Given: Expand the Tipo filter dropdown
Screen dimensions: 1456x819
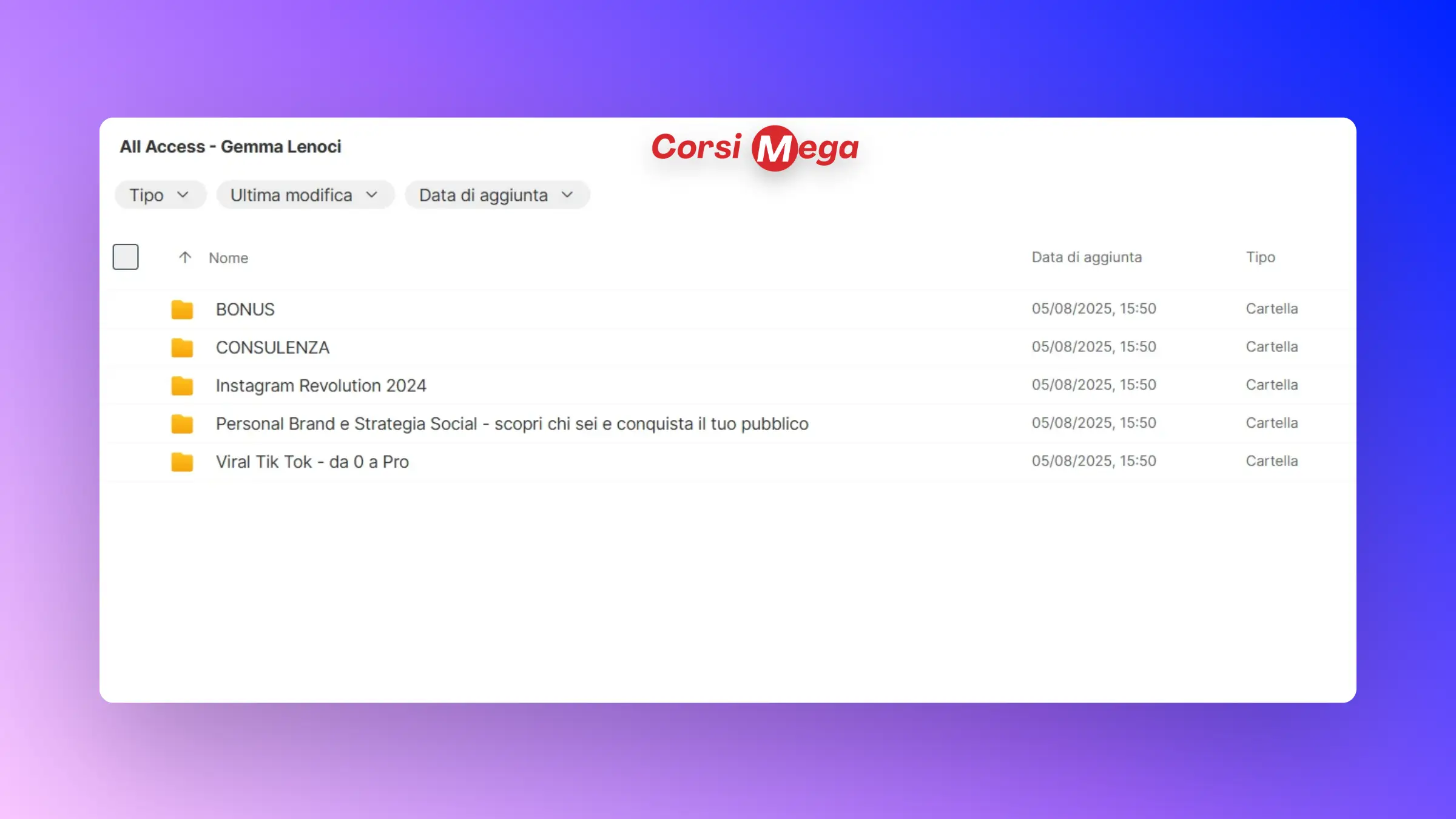Looking at the screenshot, I should [x=160, y=195].
